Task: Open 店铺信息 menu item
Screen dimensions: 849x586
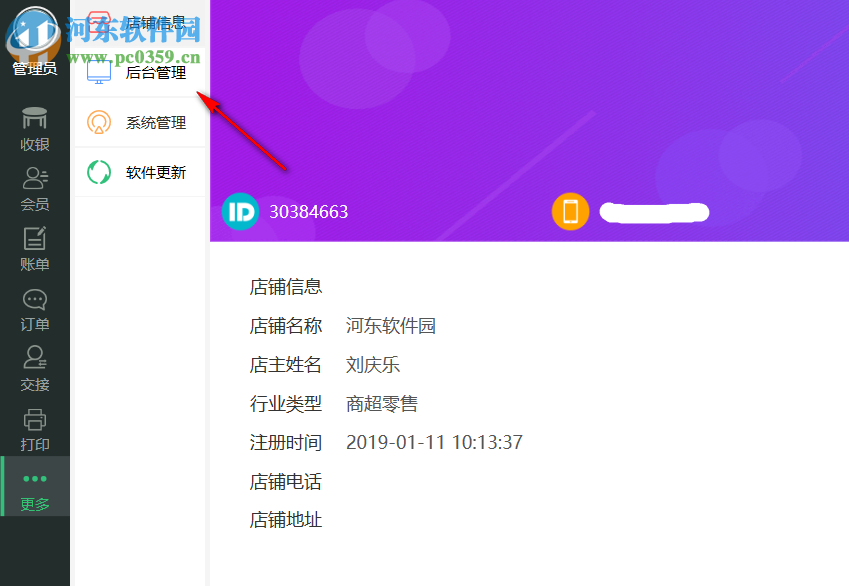Action: click(140, 23)
